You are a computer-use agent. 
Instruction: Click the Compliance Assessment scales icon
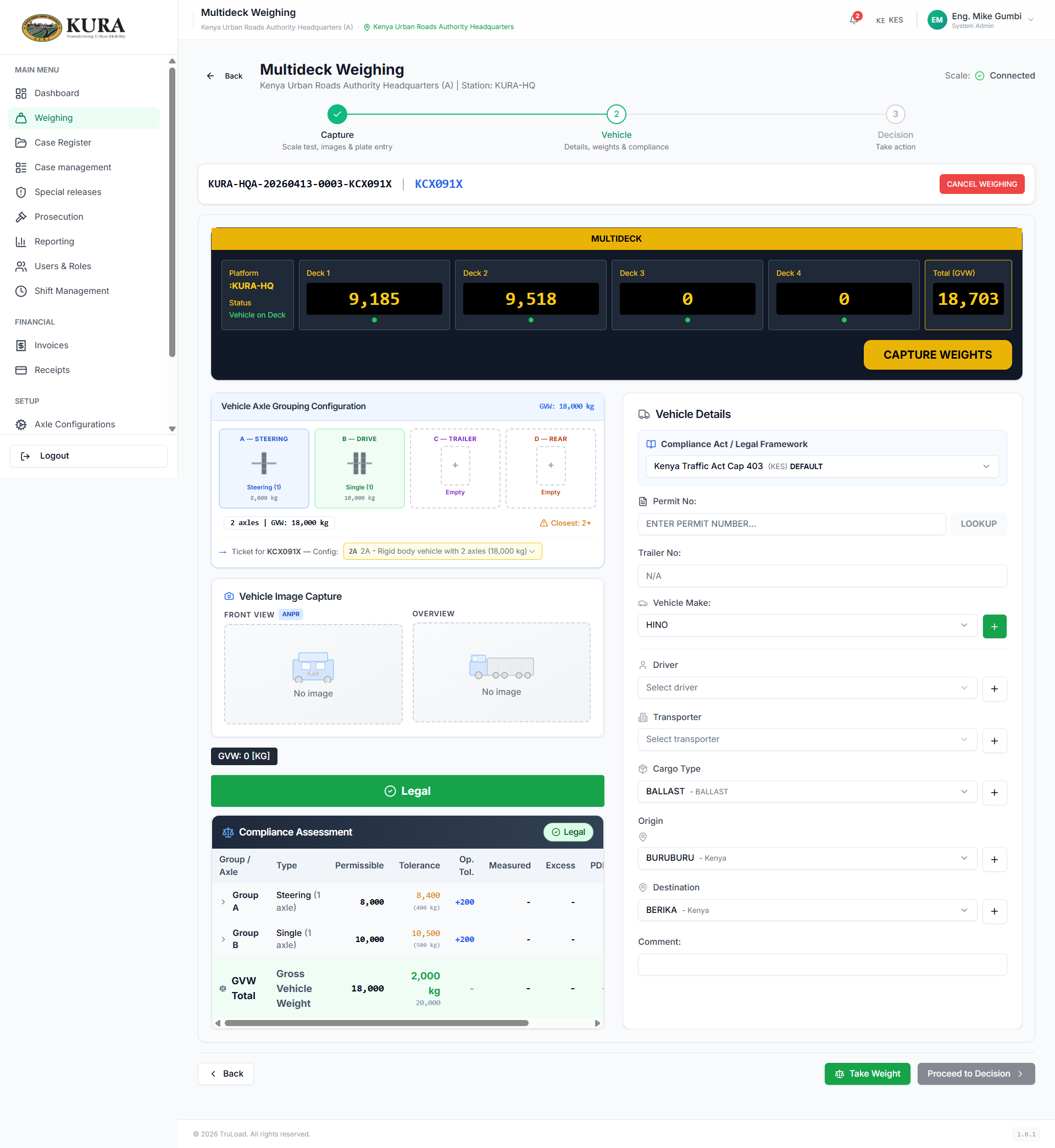click(228, 832)
